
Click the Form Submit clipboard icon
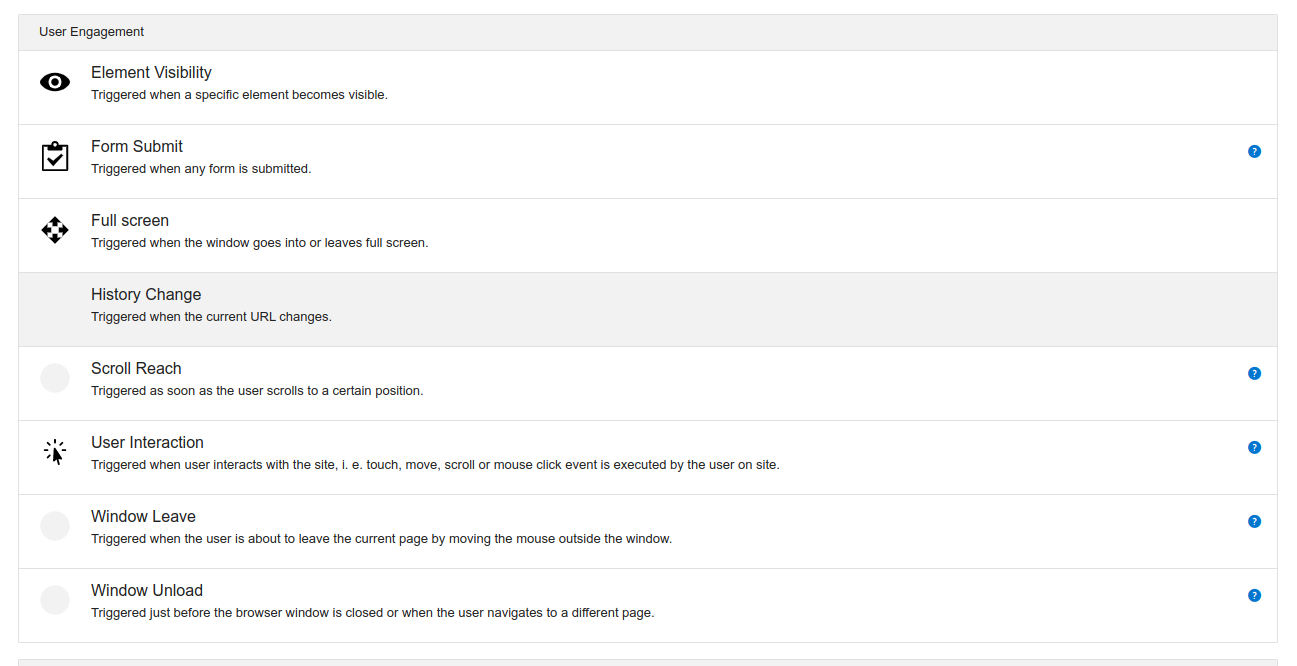tap(55, 157)
